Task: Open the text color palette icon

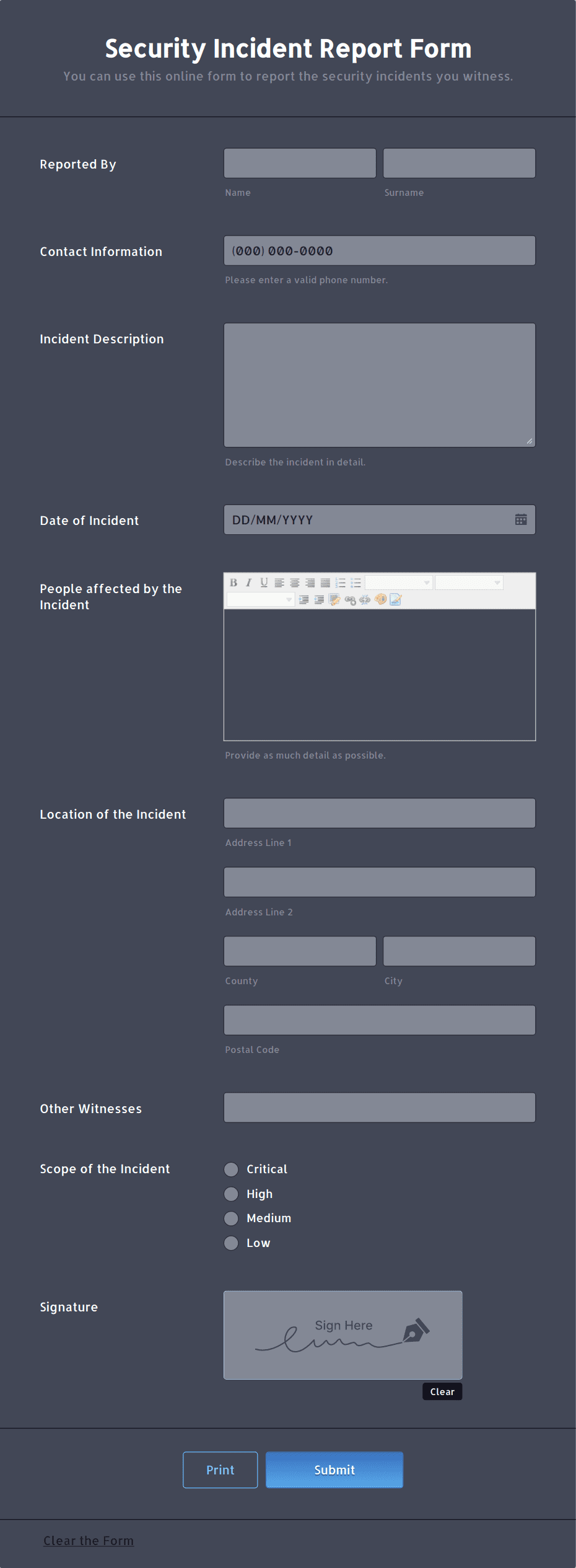Action: (380, 599)
